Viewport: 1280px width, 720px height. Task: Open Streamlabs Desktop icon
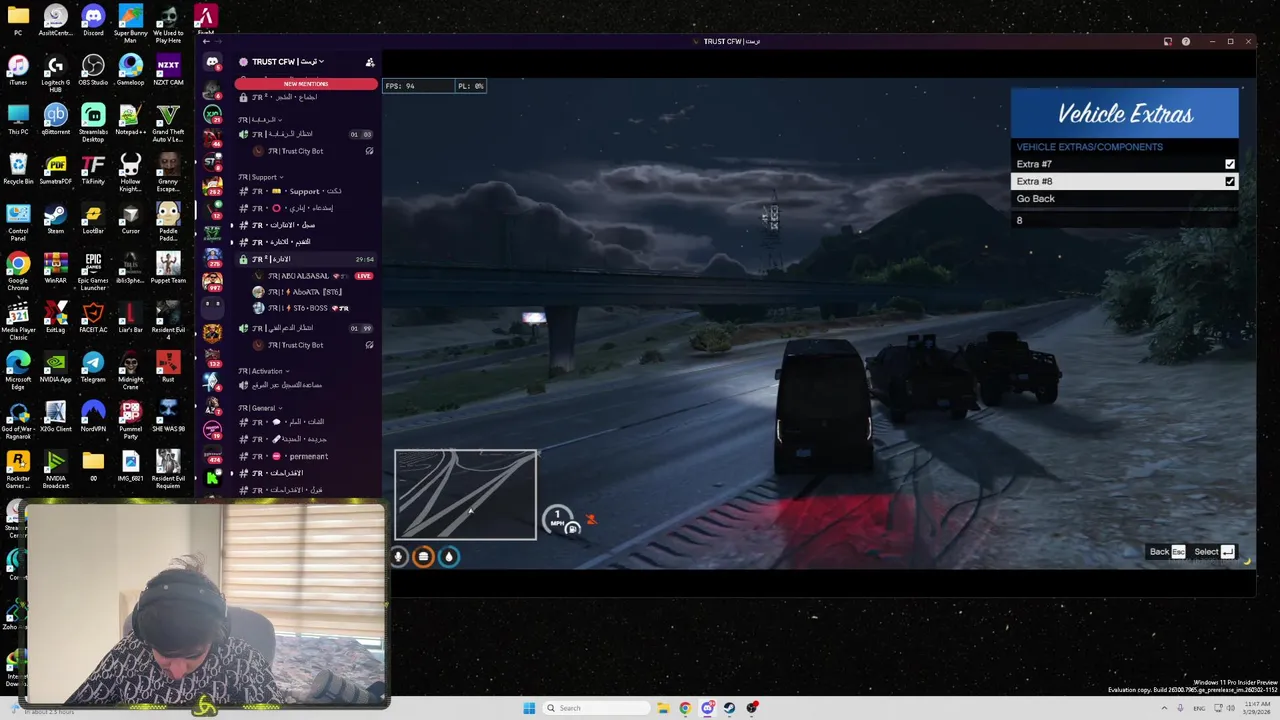pyautogui.click(x=93, y=122)
